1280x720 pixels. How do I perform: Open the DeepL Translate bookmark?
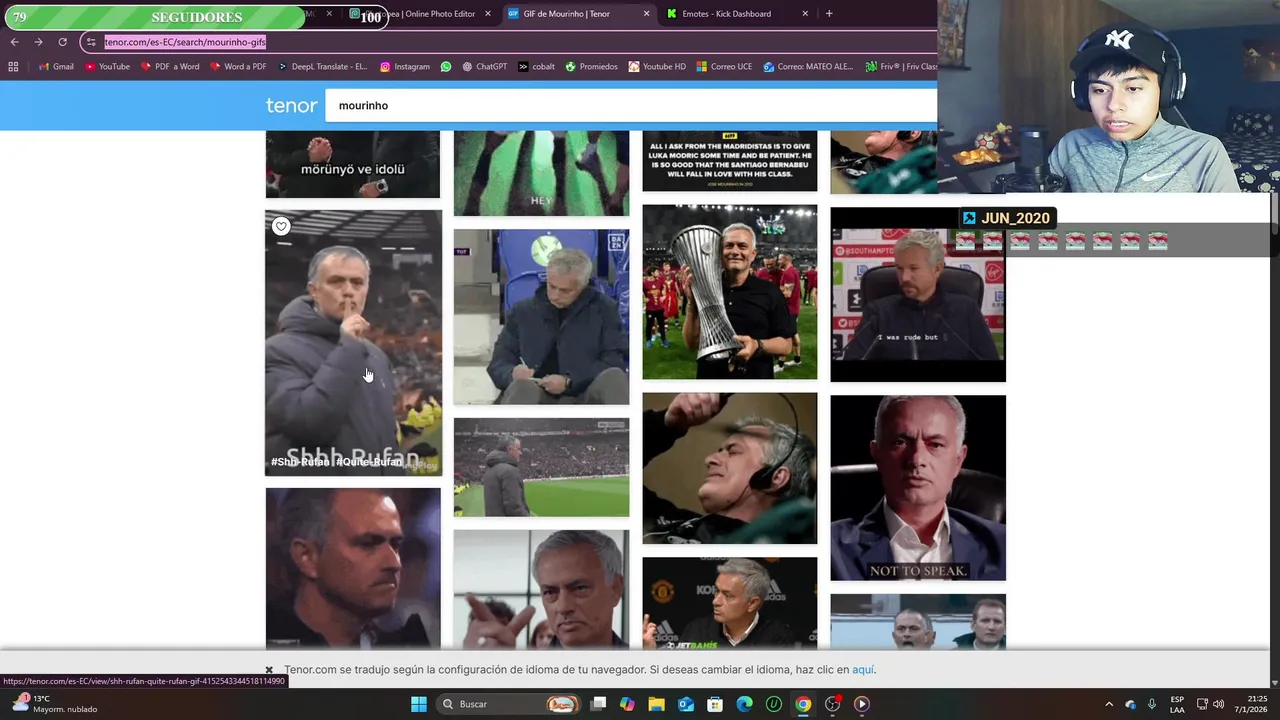point(322,67)
